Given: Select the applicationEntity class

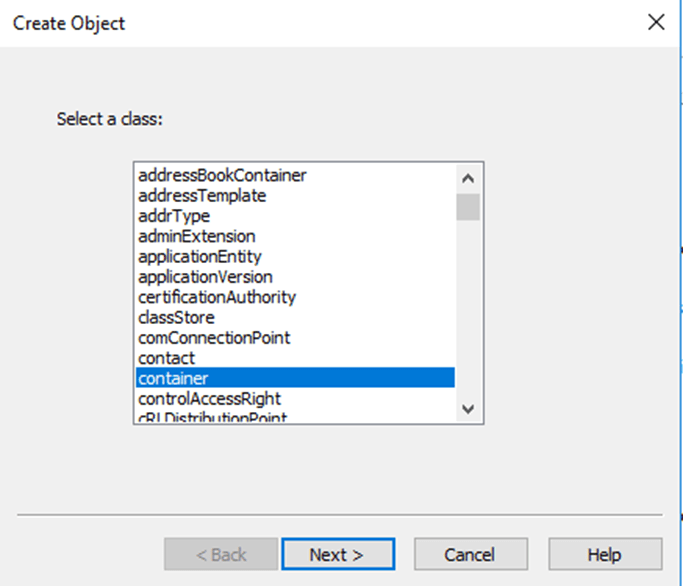Looking at the screenshot, I should (200, 257).
